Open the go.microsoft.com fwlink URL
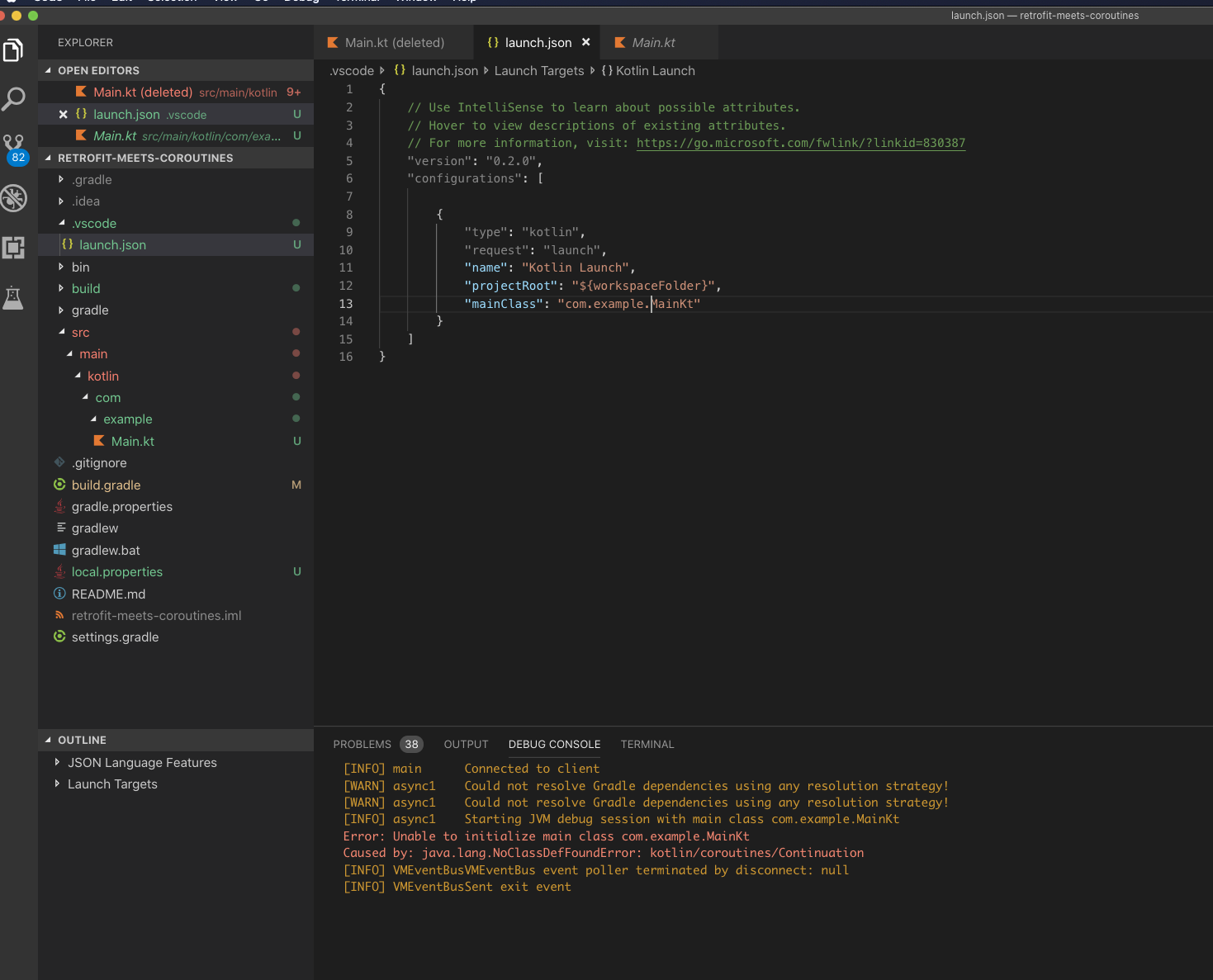1213x980 pixels. 800,143
